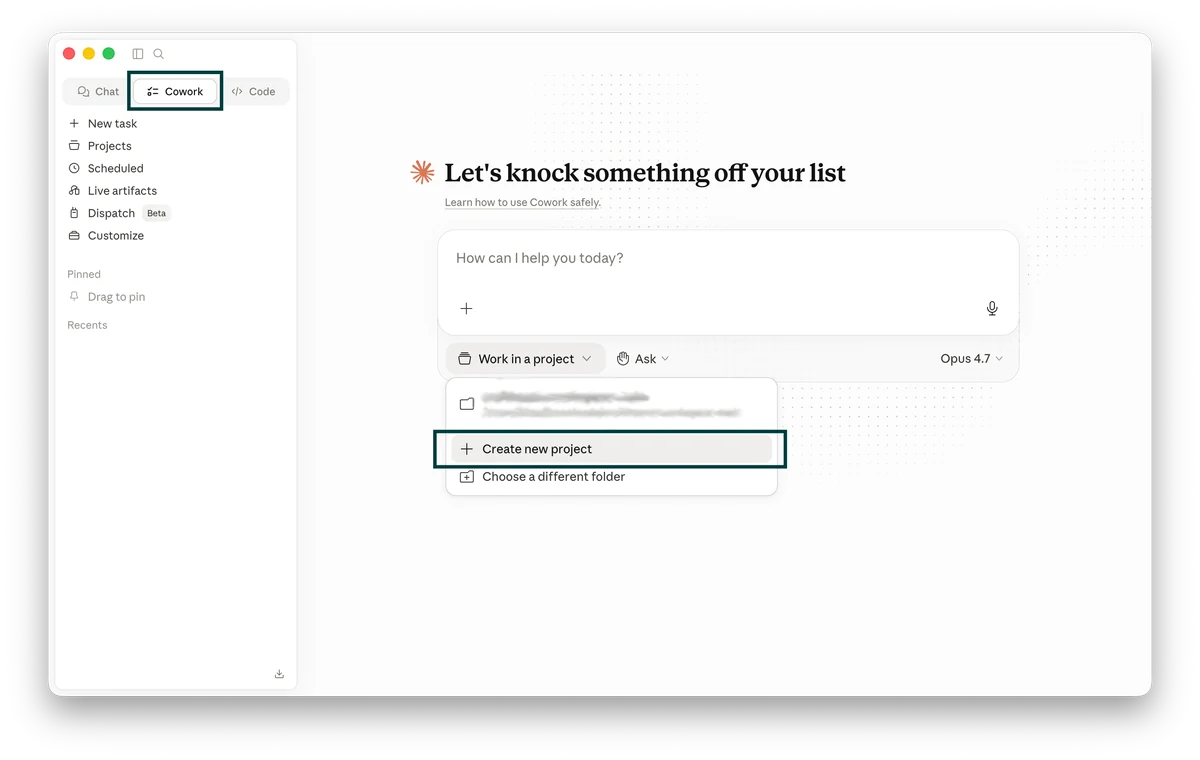The height and width of the screenshot is (760, 1200).
Task: Open search with the magnifier icon
Action: [159, 54]
